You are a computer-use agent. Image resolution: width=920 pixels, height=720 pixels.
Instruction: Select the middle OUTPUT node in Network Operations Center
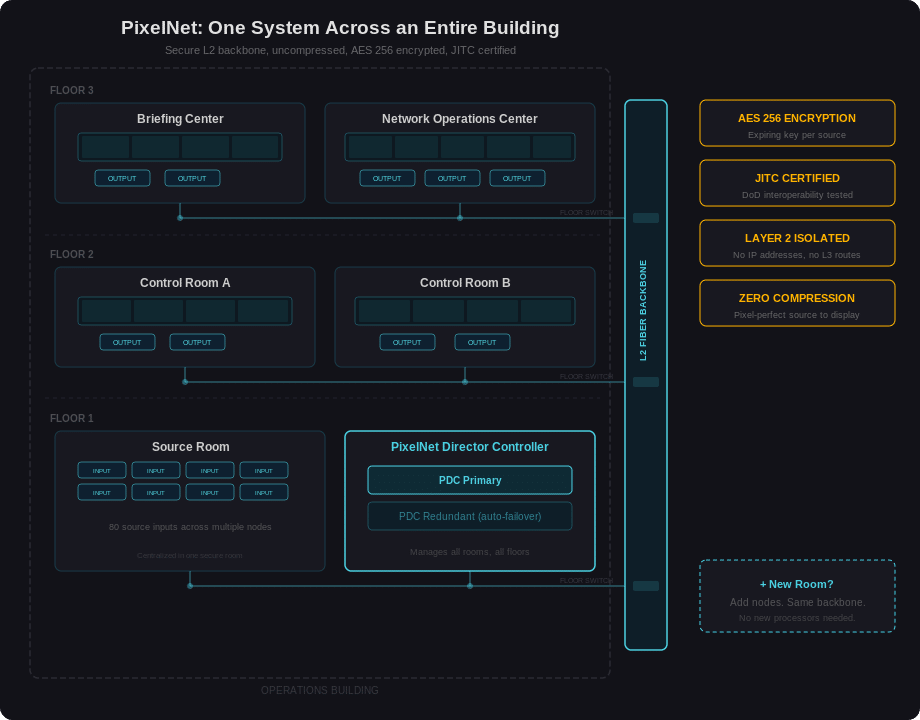452,178
